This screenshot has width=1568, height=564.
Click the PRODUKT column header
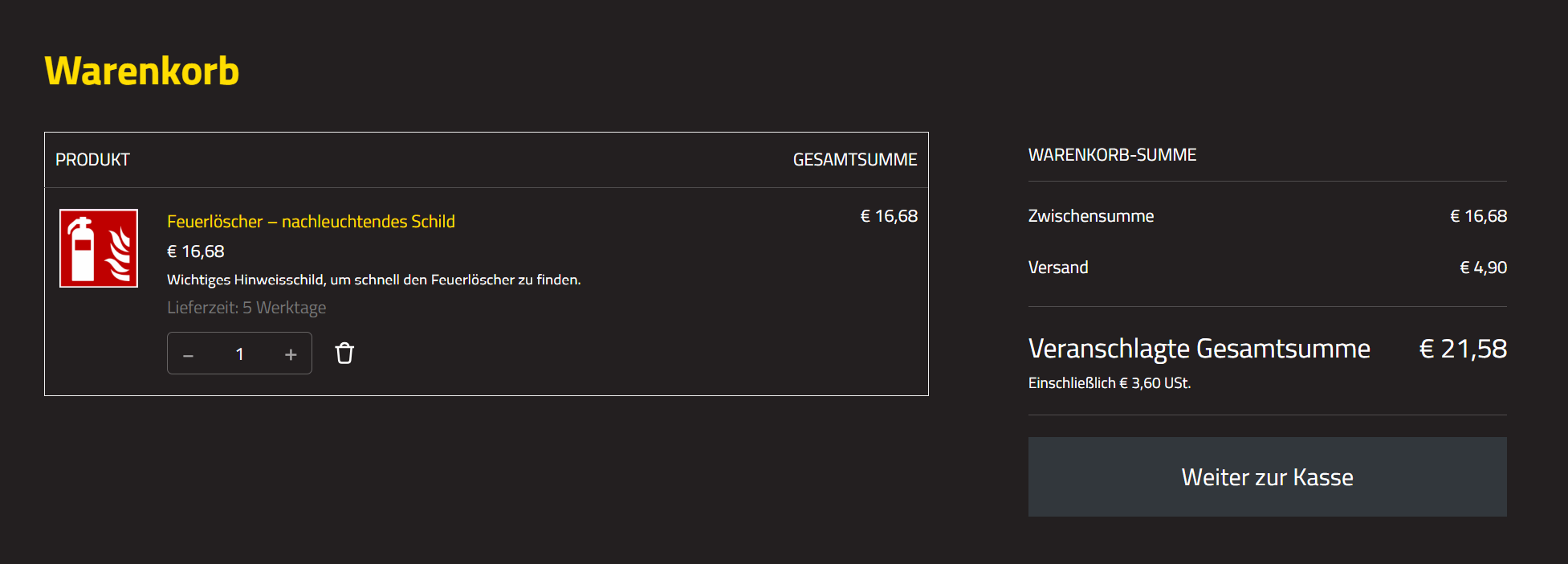[x=92, y=160]
